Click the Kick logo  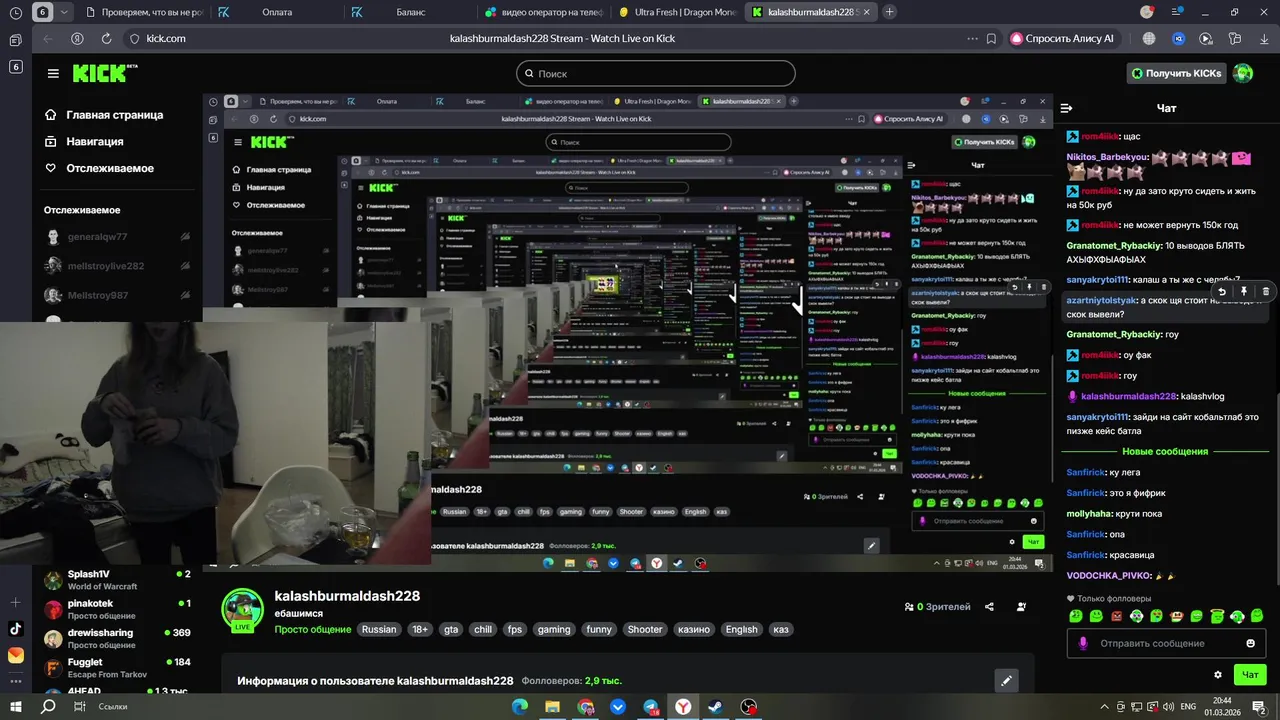(104, 73)
